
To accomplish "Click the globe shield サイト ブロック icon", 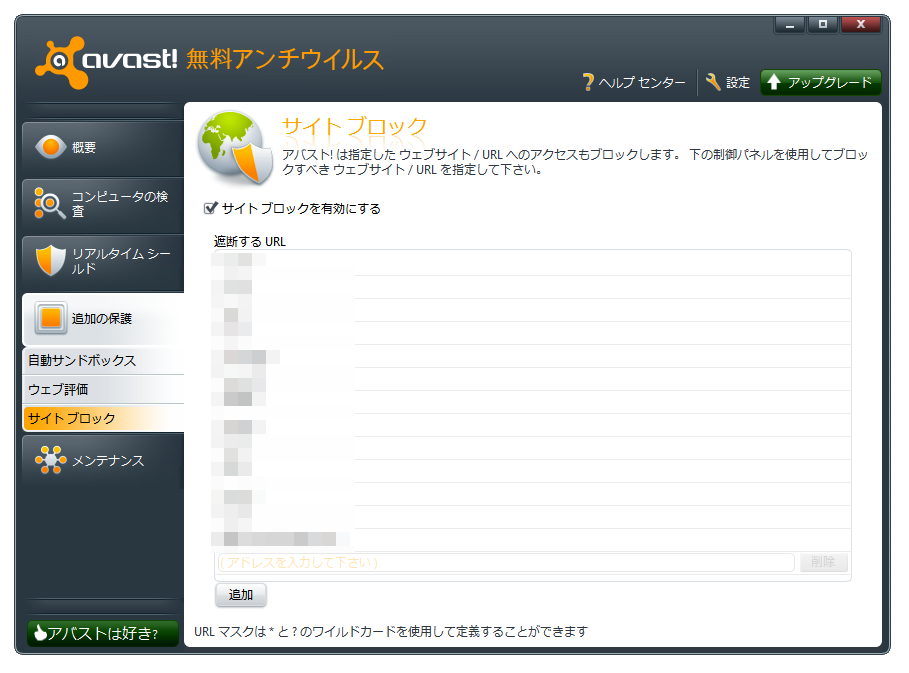I will coord(235,147).
